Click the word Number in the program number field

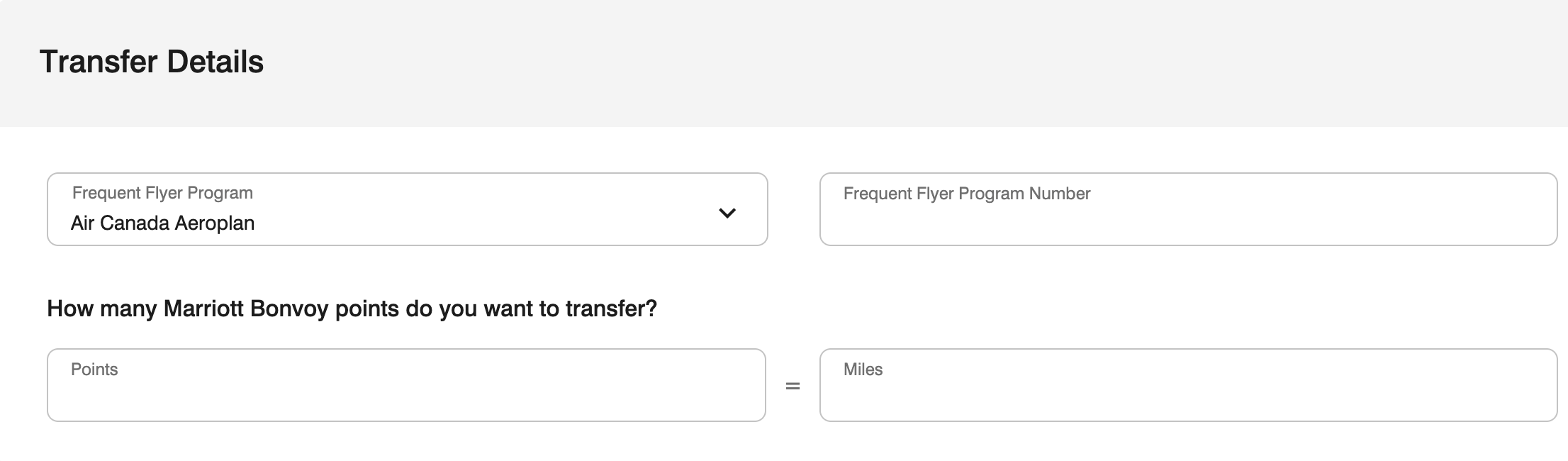click(x=1059, y=194)
